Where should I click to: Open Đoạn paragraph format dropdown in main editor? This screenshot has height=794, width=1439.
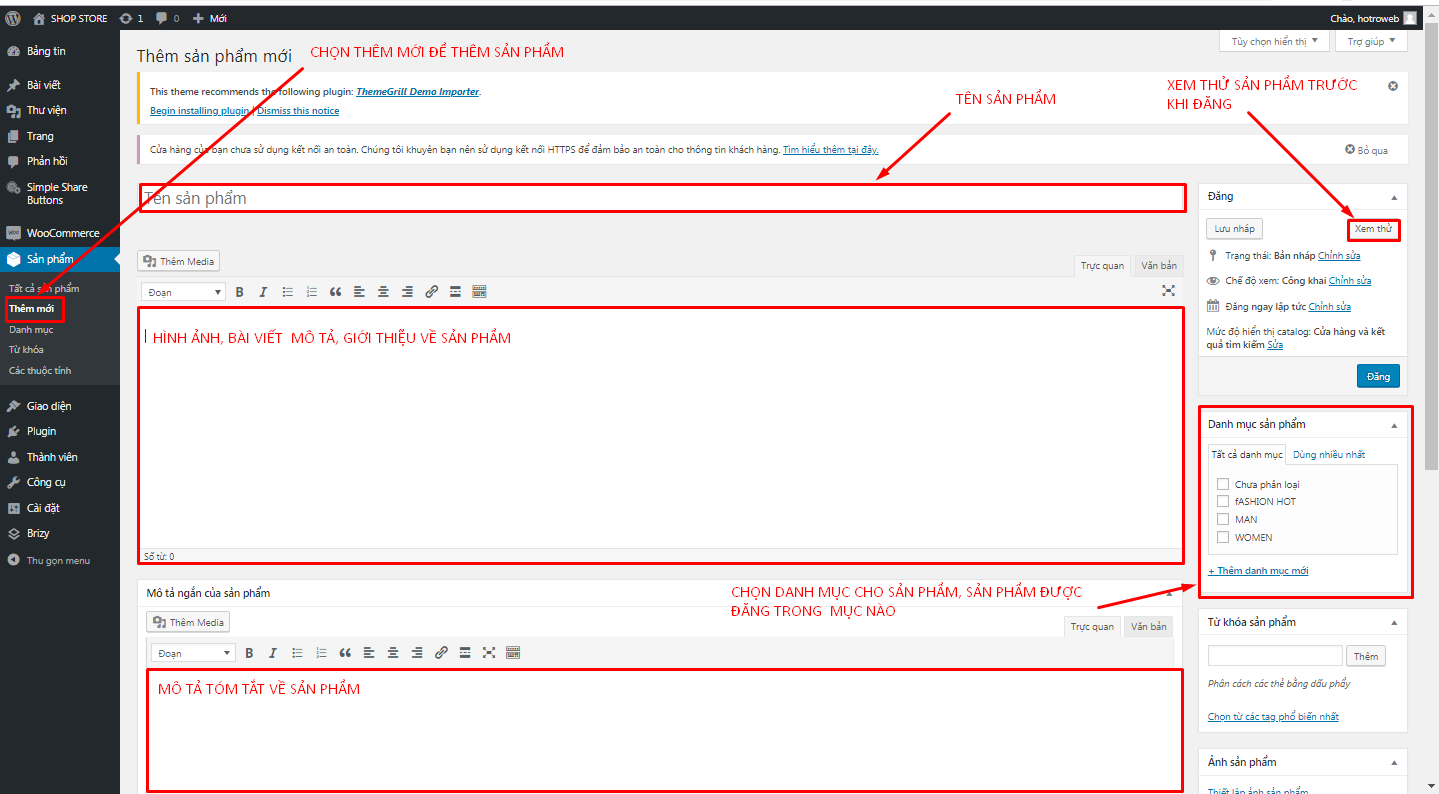(x=184, y=292)
